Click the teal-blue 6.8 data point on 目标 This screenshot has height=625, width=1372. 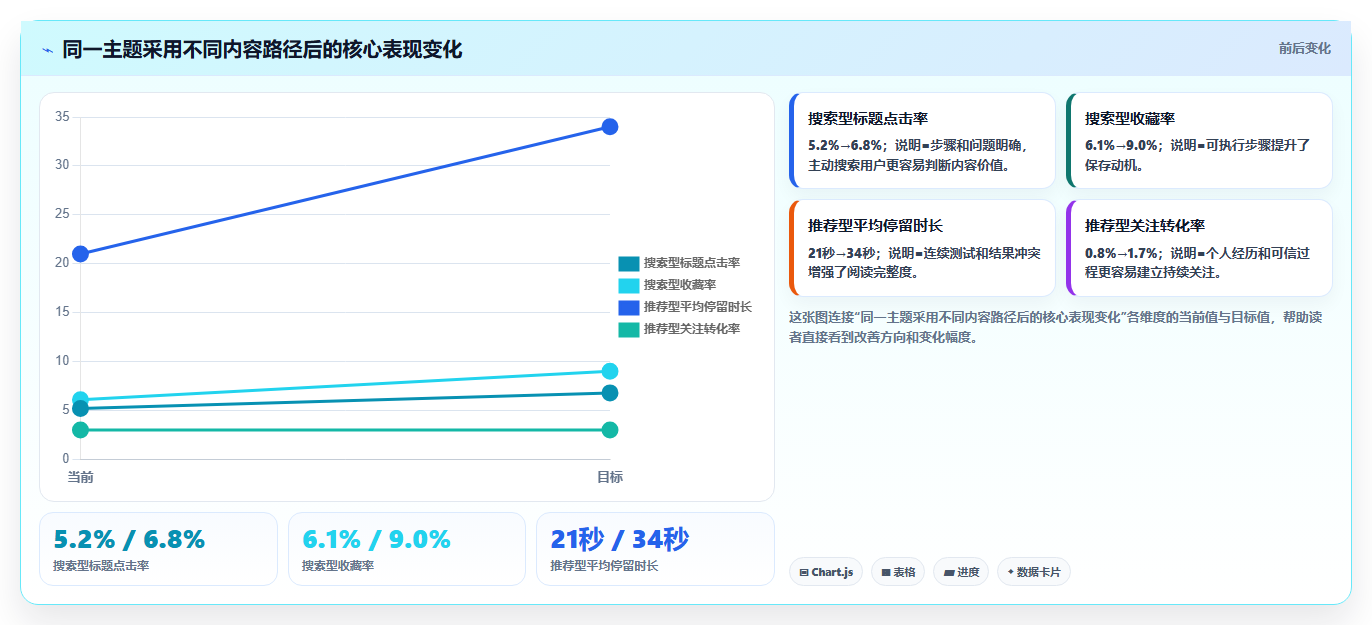pyautogui.click(x=610, y=393)
